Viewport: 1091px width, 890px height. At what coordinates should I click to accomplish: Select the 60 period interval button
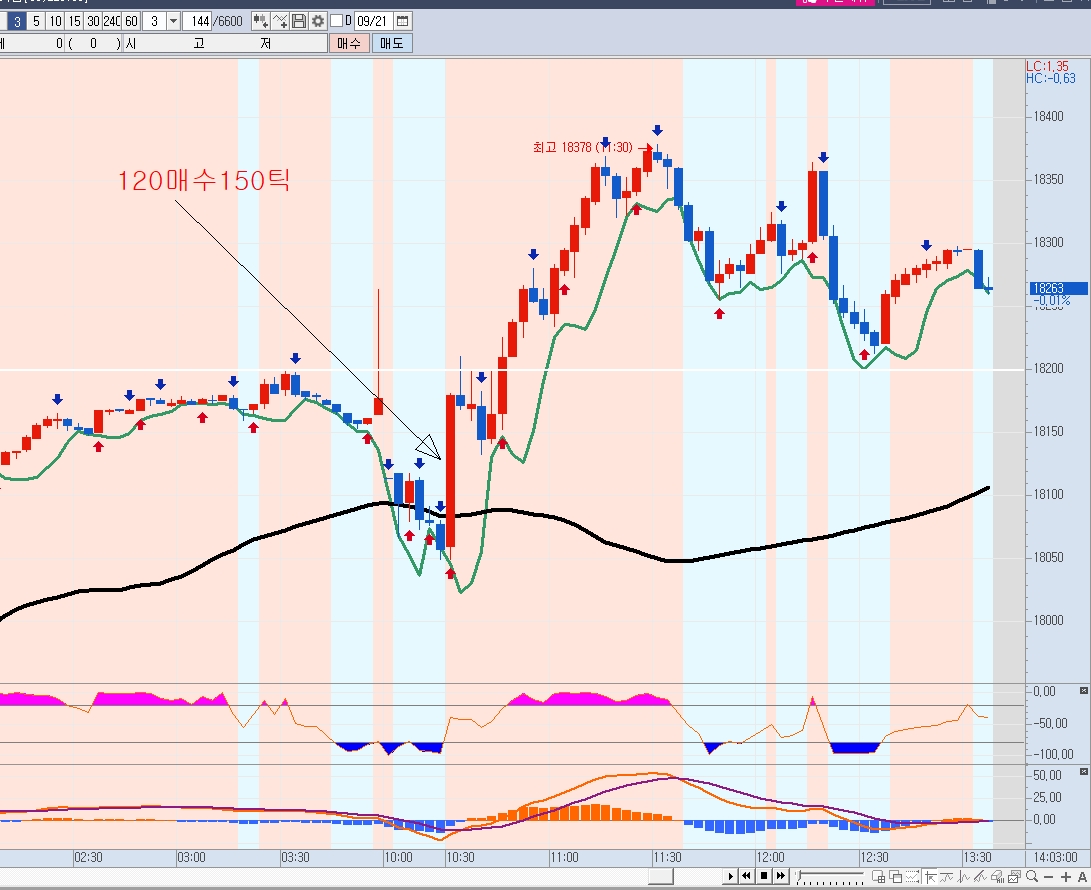tap(131, 20)
